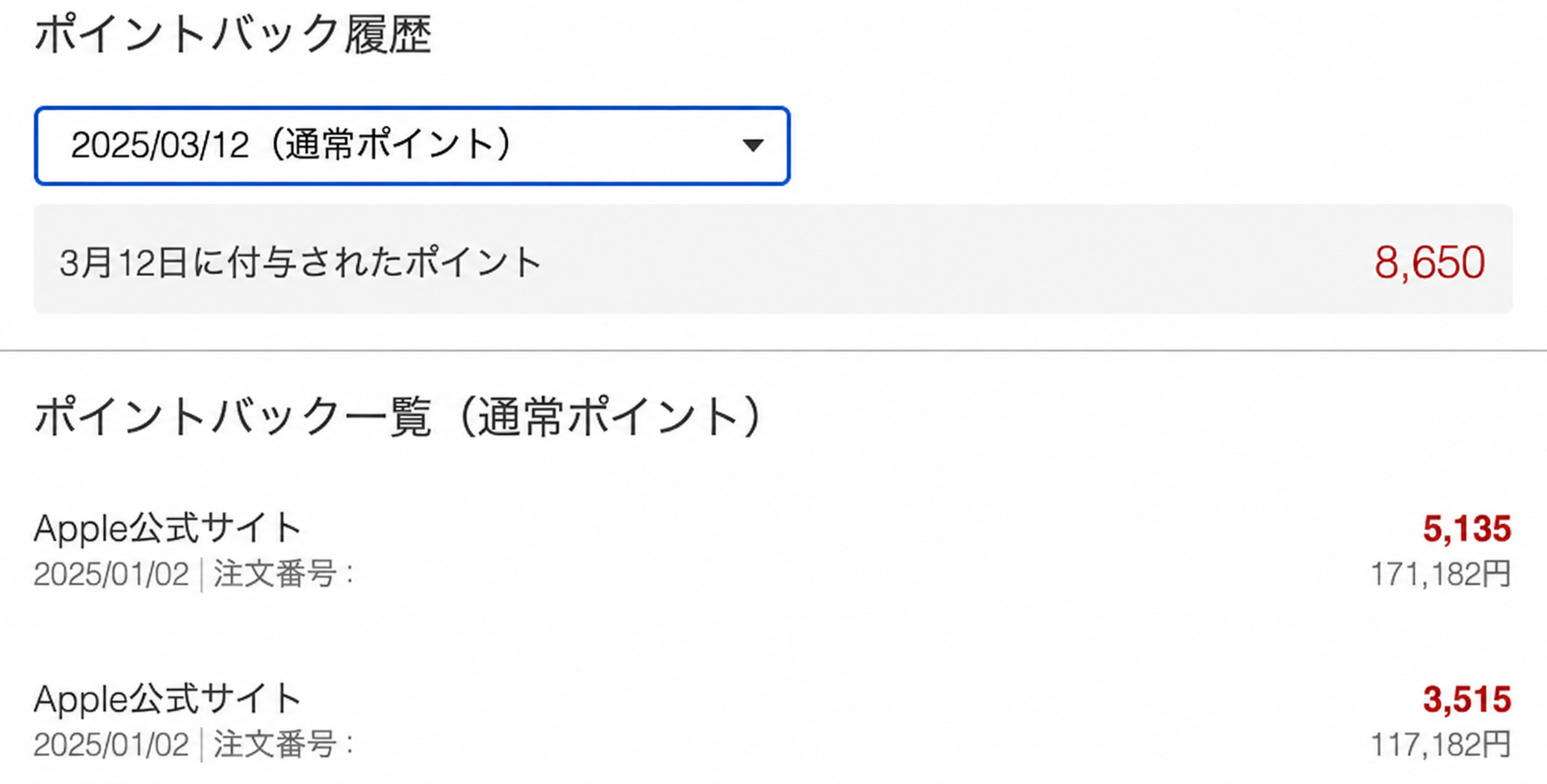Click the 171,182円 purchase amount
Image resolution: width=1547 pixels, height=784 pixels.
pyautogui.click(x=1441, y=574)
